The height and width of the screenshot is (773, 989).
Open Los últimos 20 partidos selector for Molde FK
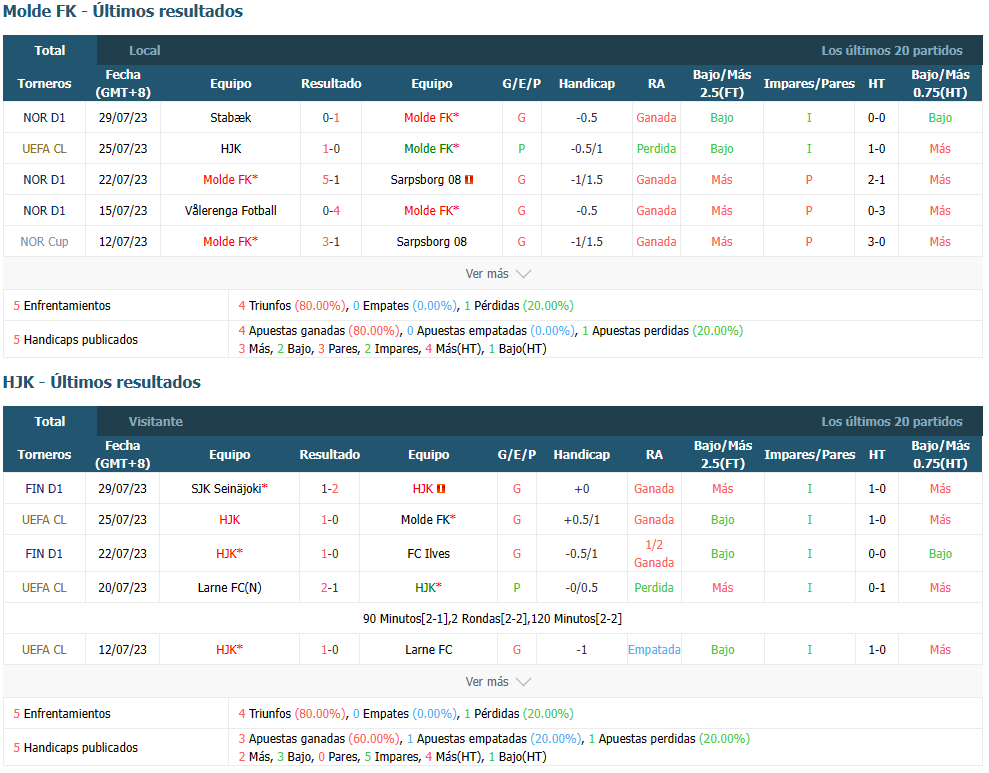[891, 50]
